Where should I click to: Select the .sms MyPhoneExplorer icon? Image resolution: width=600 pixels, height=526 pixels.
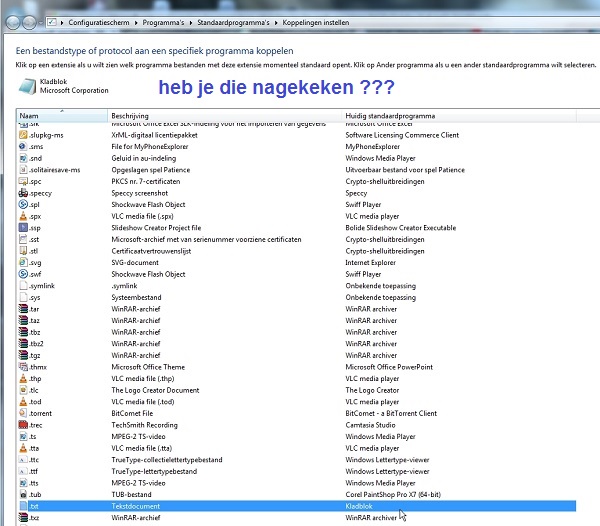(23, 146)
